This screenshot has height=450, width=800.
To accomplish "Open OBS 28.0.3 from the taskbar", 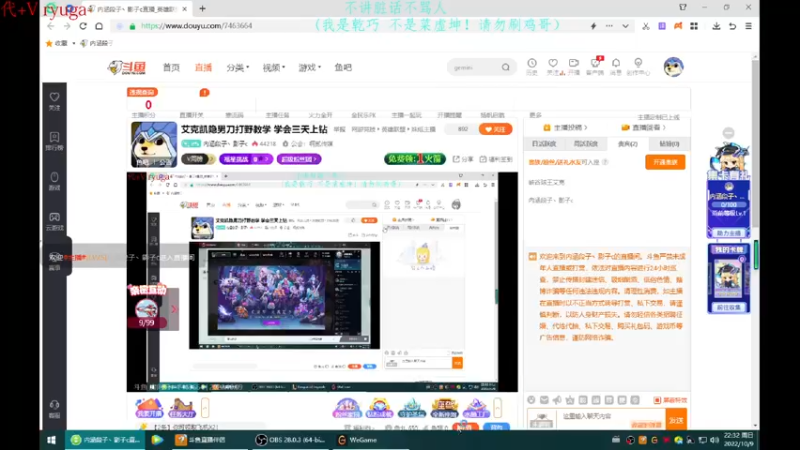I will pos(291,440).
